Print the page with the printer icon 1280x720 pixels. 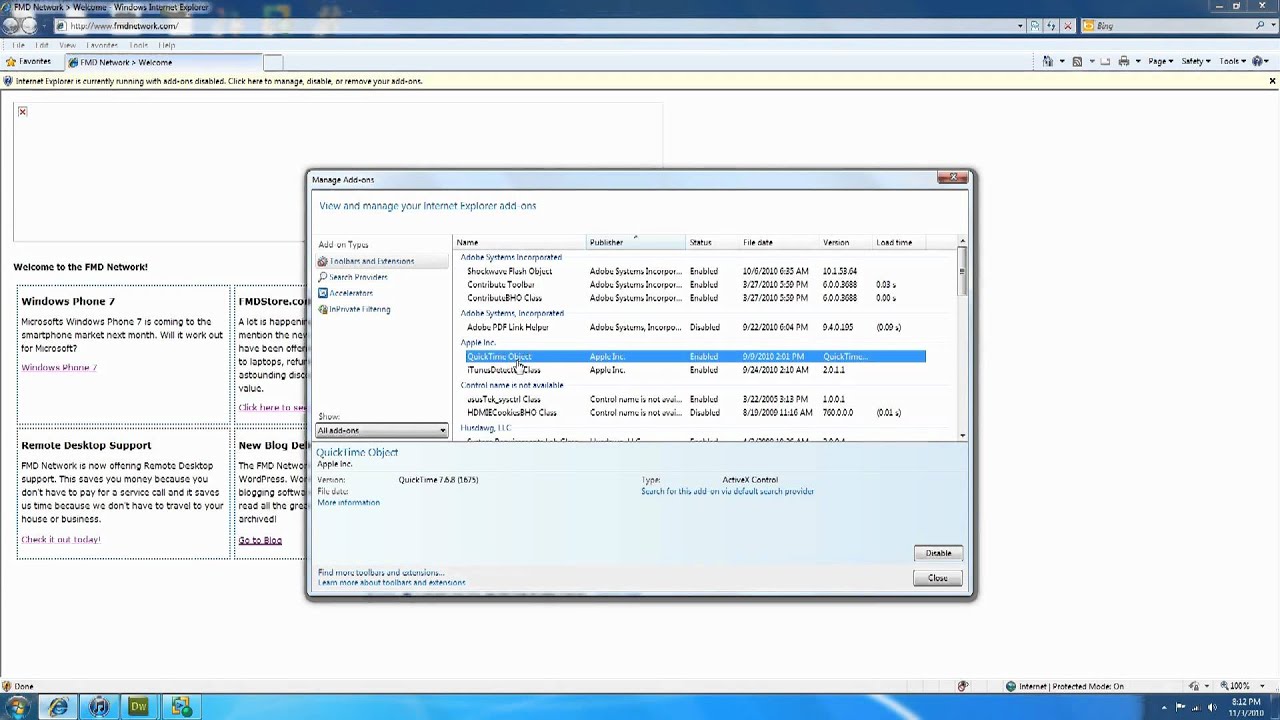(x=1124, y=61)
